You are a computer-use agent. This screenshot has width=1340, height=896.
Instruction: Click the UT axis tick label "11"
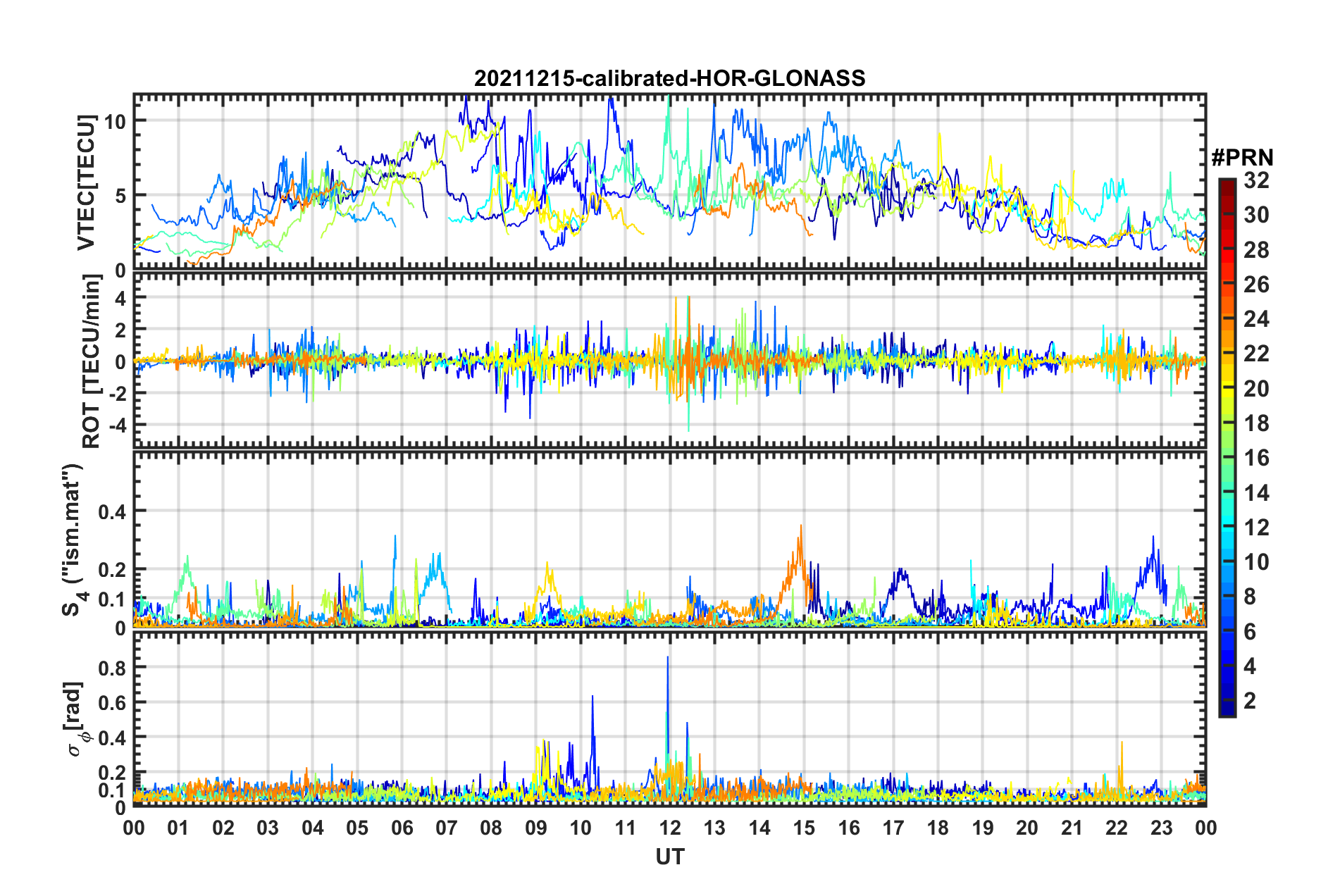tap(626, 828)
